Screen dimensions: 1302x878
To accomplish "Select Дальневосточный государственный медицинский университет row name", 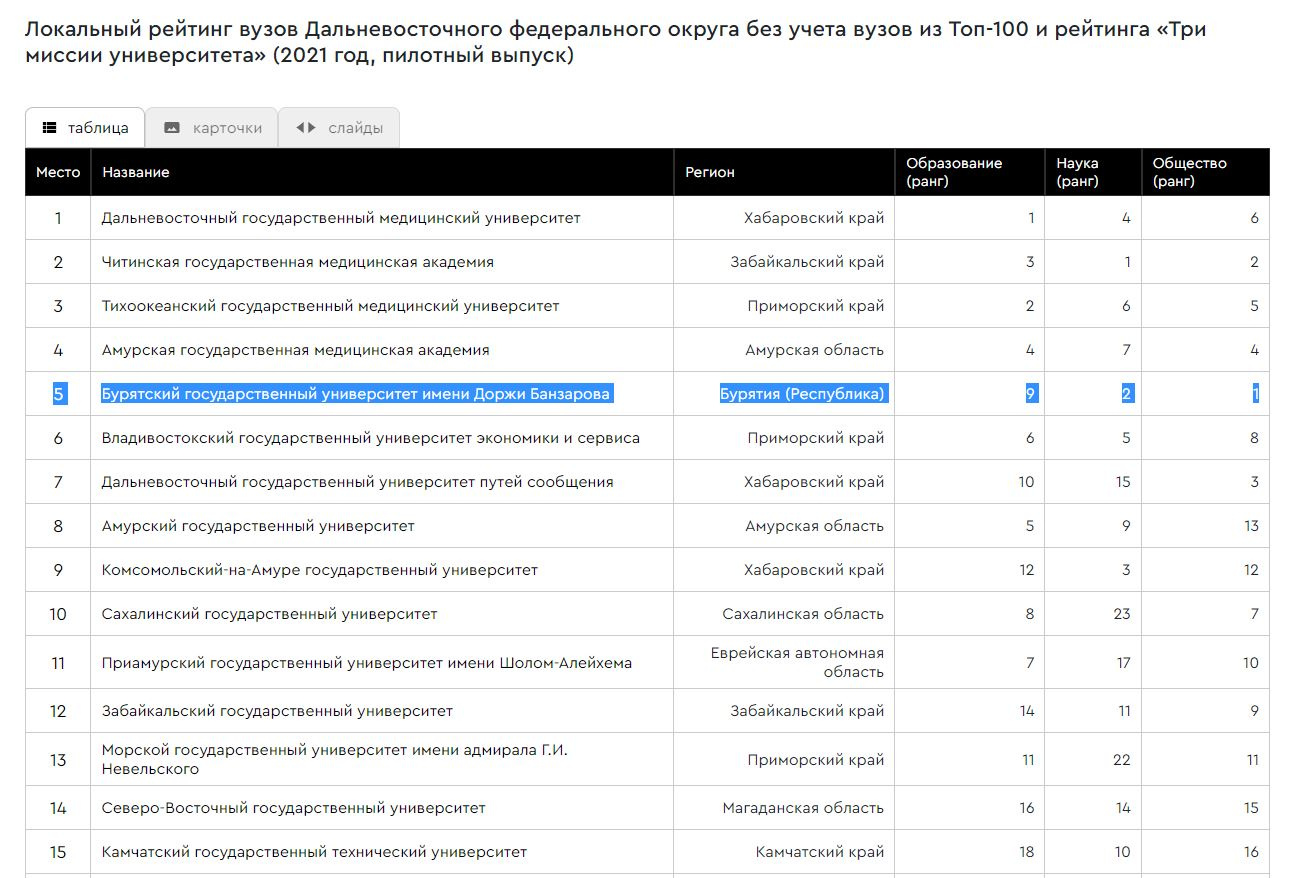I will (341, 218).
